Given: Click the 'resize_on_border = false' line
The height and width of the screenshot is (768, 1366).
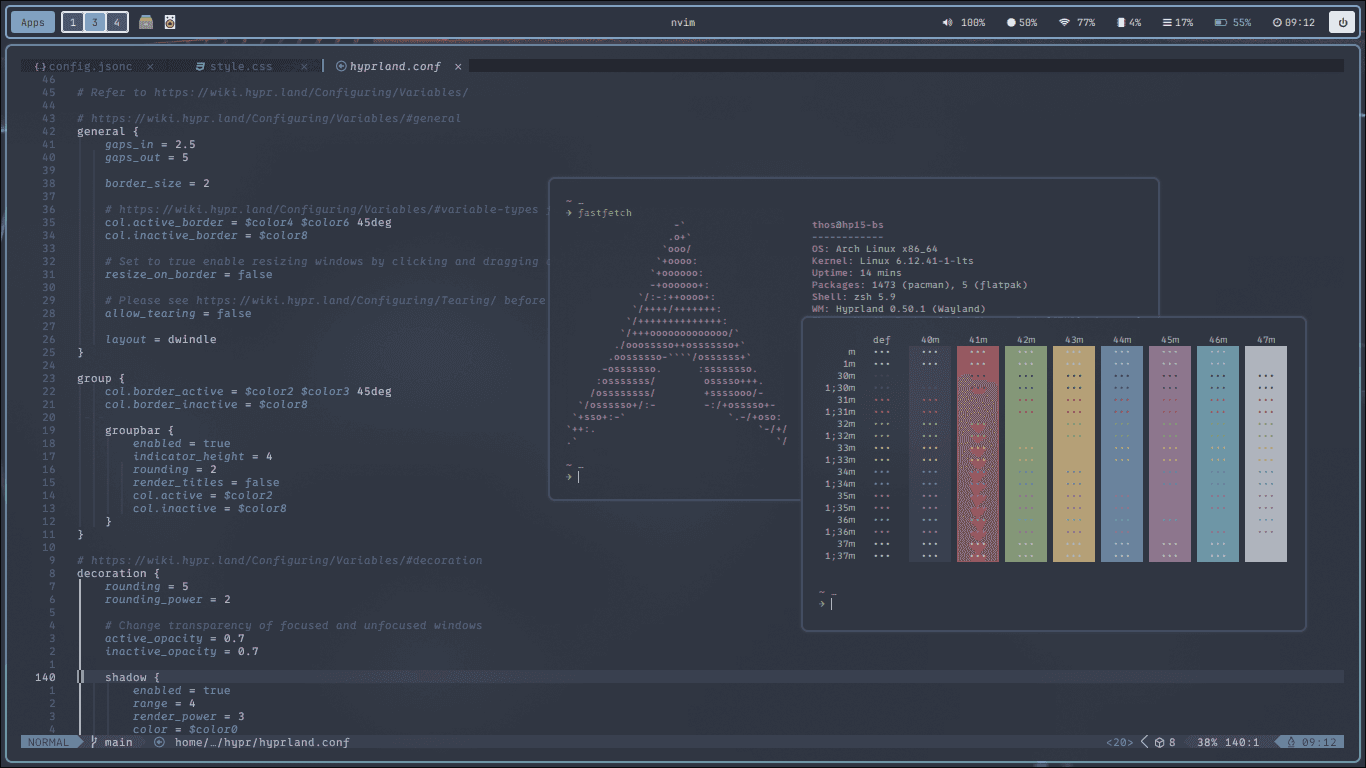Looking at the screenshot, I should coord(189,274).
